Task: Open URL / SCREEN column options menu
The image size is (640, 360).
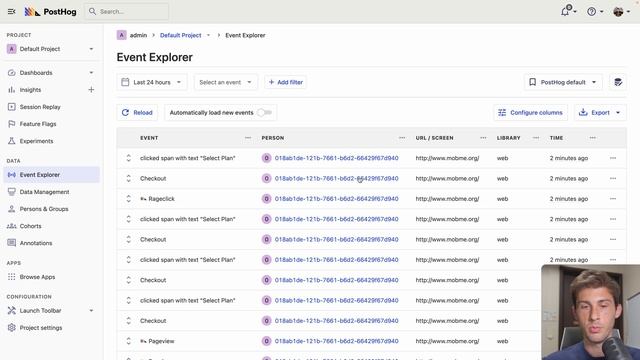Action: [x=483, y=138]
